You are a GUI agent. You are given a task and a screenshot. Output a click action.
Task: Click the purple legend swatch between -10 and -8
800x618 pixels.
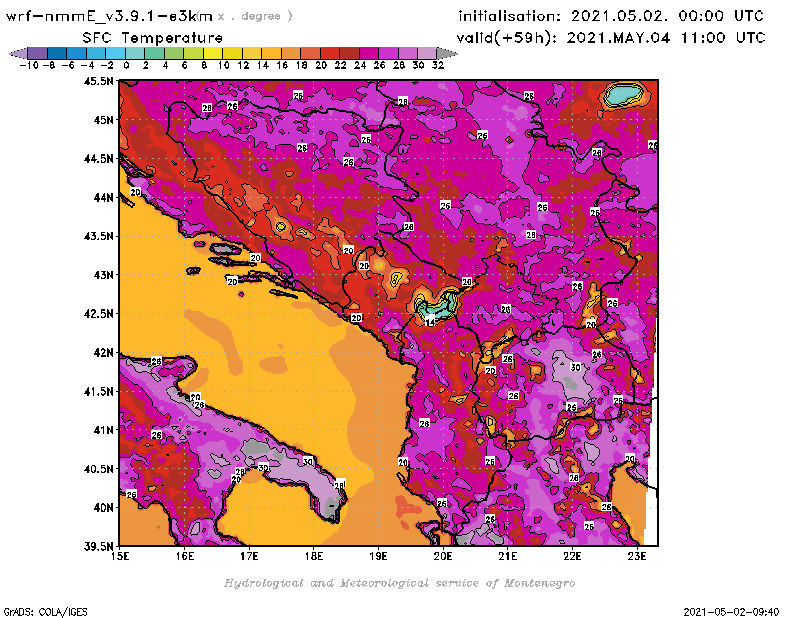37,53
